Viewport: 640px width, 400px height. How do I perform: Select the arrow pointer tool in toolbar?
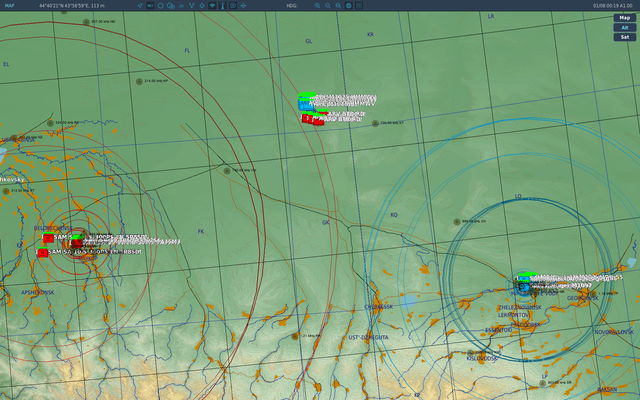point(140,6)
